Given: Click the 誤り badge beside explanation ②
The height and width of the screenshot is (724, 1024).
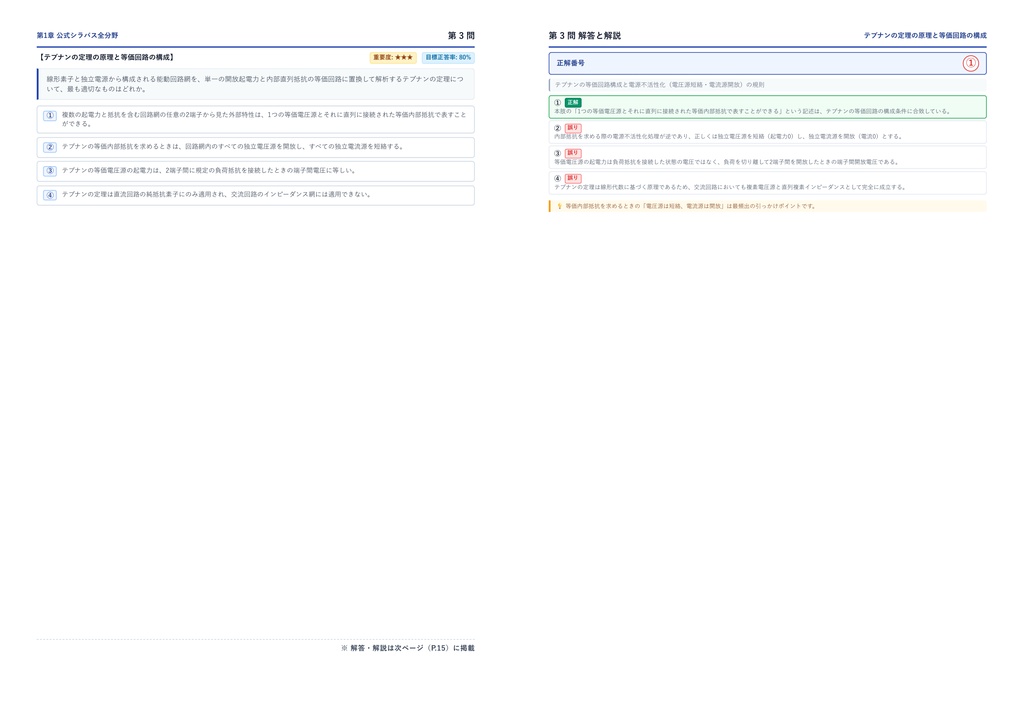Looking at the screenshot, I should tap(573, 128).
